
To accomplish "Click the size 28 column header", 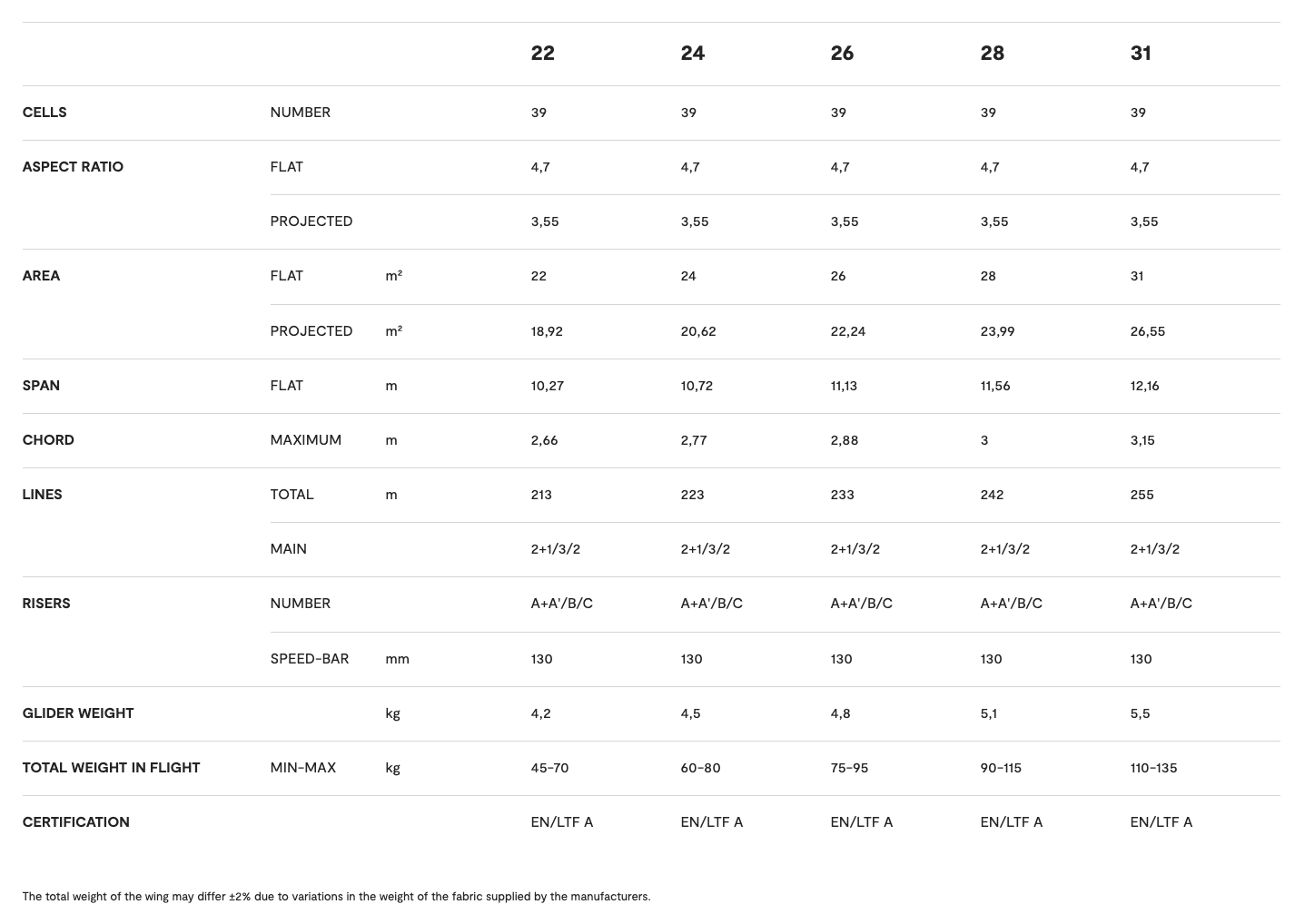I will pyautogui.click(x=992, y=54).
